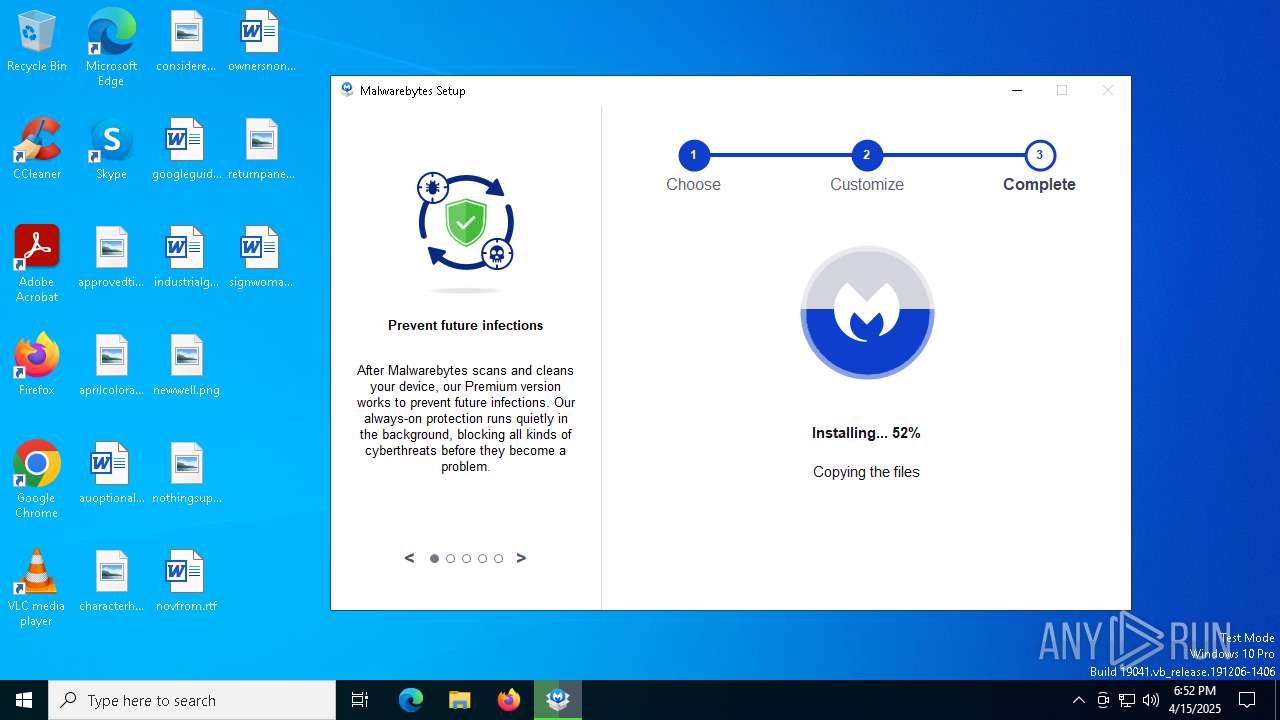Select the CCleaner desktop shortcut
This screenshot has width=1280, height=720.
click(x=37, y=148)
